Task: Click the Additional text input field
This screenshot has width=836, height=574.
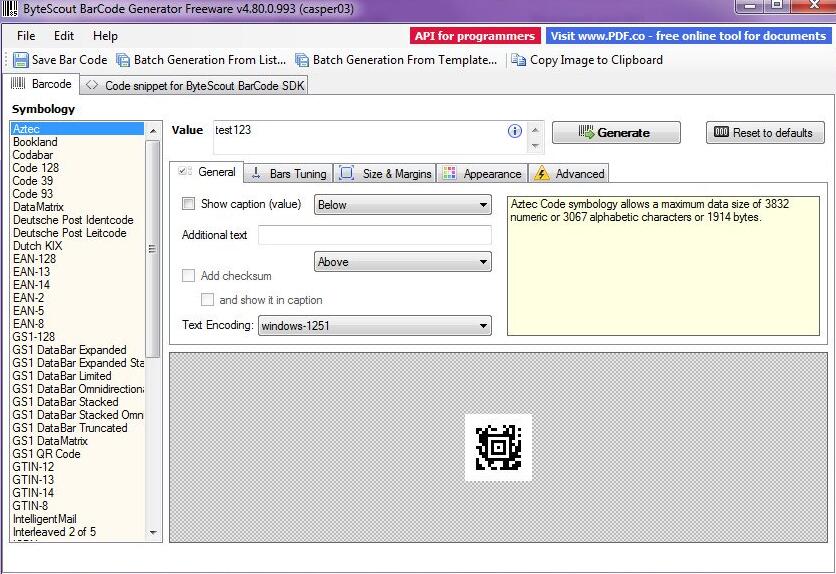Action: point(375,235)
